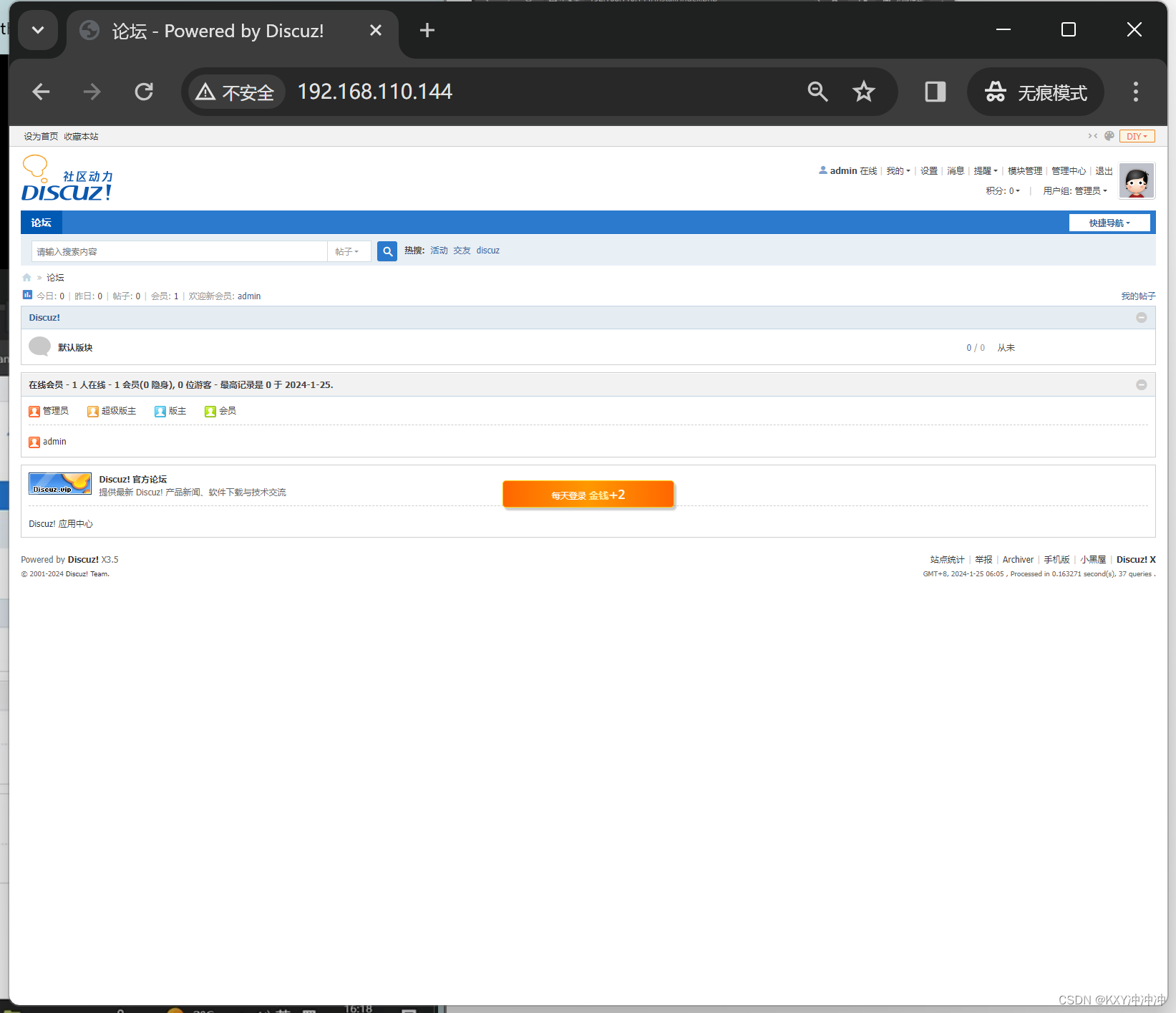The image size is (1176, 1013).
Task: Bookmark this page with the star
Action: 864,92
